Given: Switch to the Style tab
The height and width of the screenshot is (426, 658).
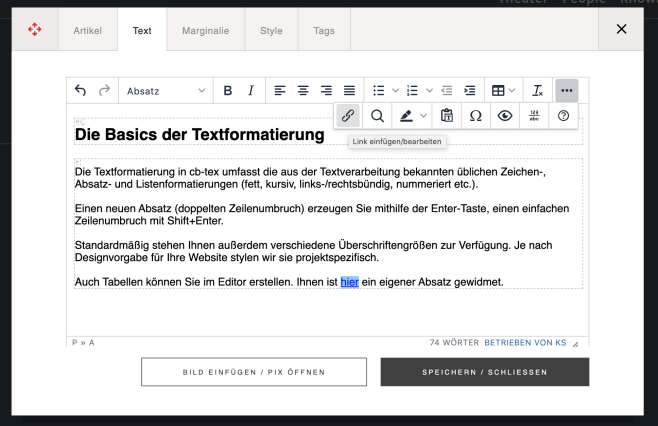Looking at the screenshot, I should [271, 31].
